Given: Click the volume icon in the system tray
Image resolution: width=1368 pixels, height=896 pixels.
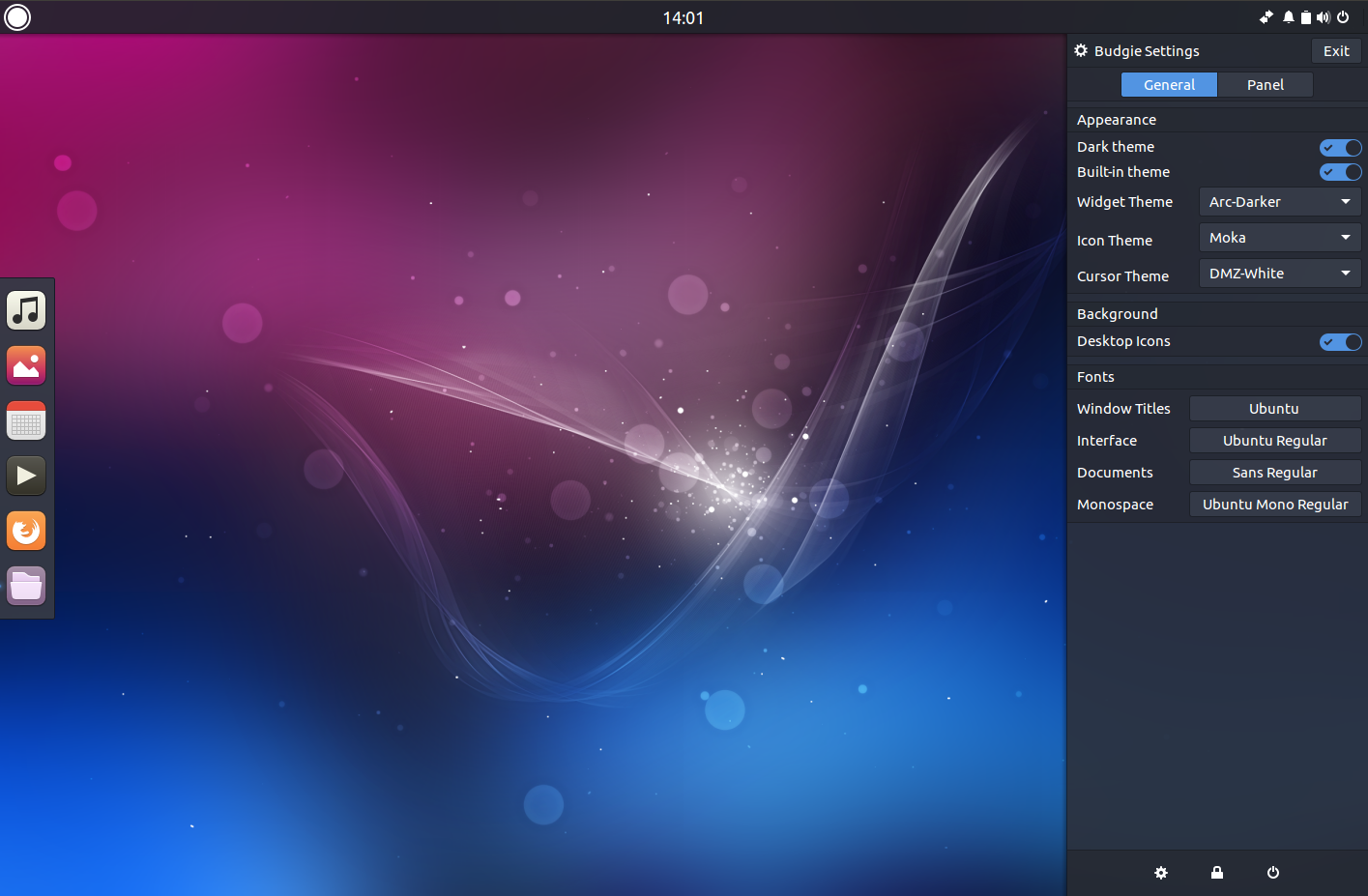Looking at the screenshot, I should (x=1324, y=16).
